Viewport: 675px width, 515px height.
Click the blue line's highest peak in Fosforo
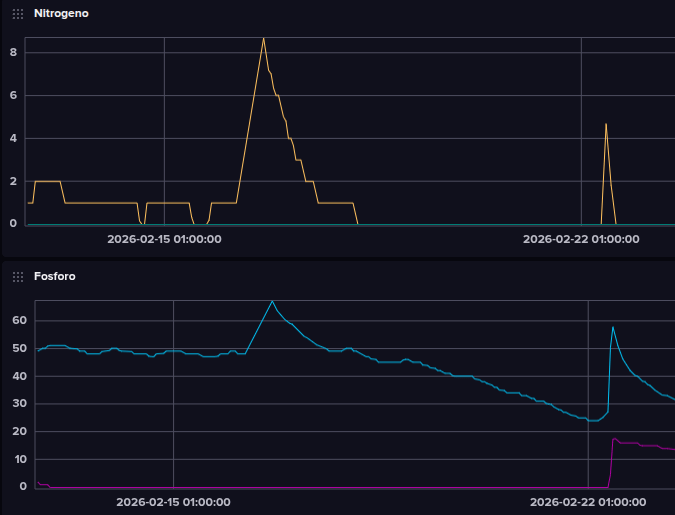[x=272, y=301]
